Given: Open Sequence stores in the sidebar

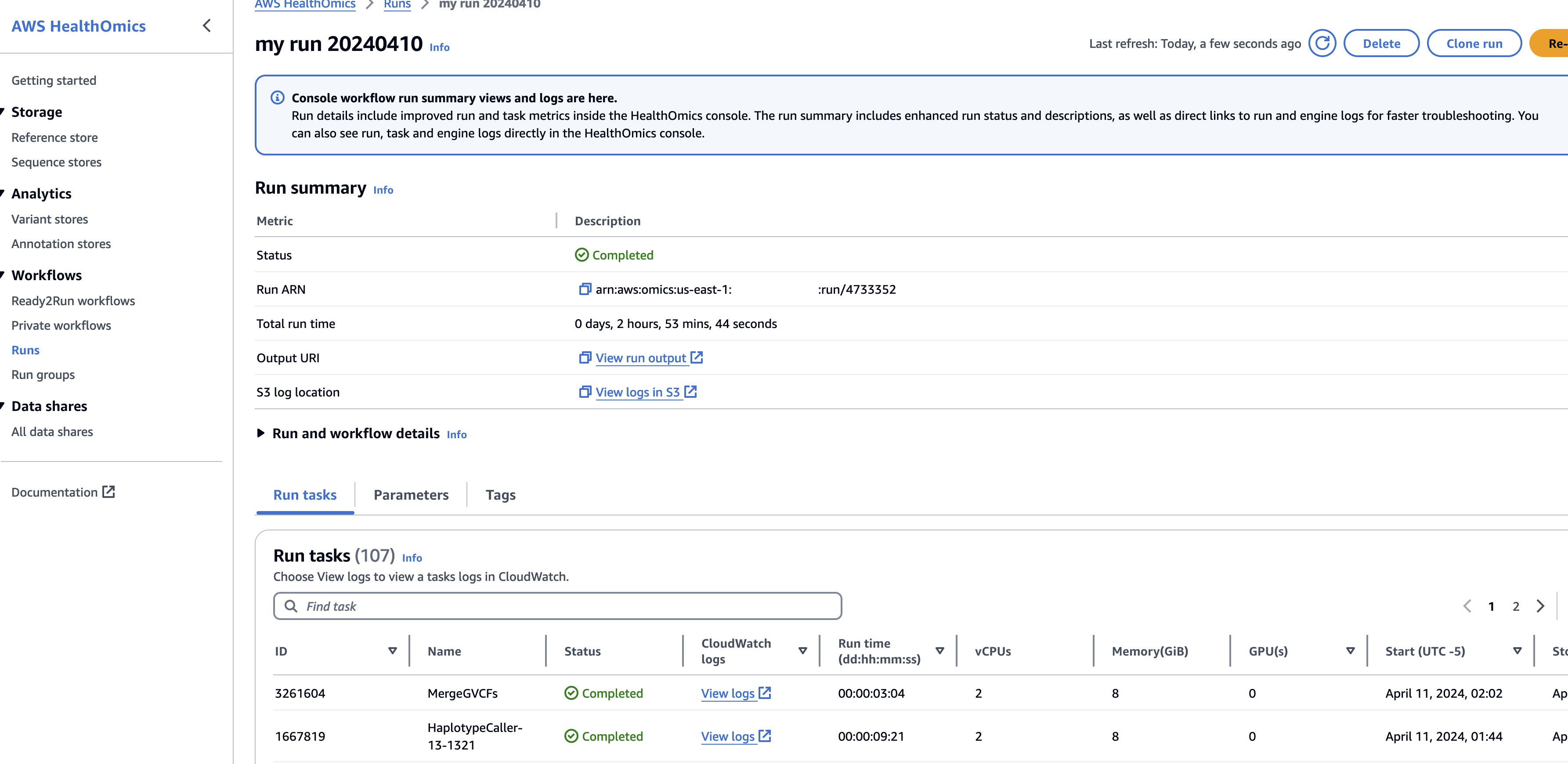Looking at the screenshot, I should pyautogui.click(x=56, y=162).
